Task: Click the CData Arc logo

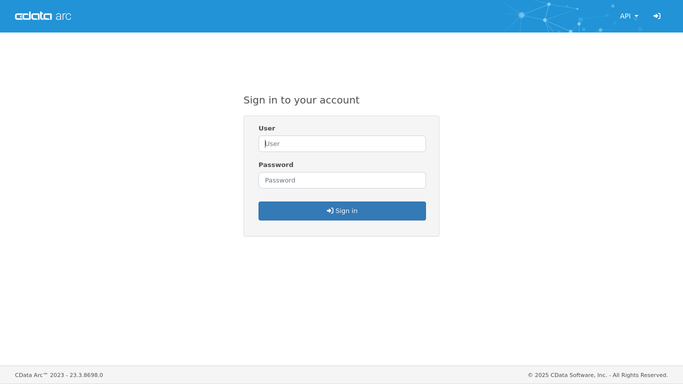Action: point(43,16)
